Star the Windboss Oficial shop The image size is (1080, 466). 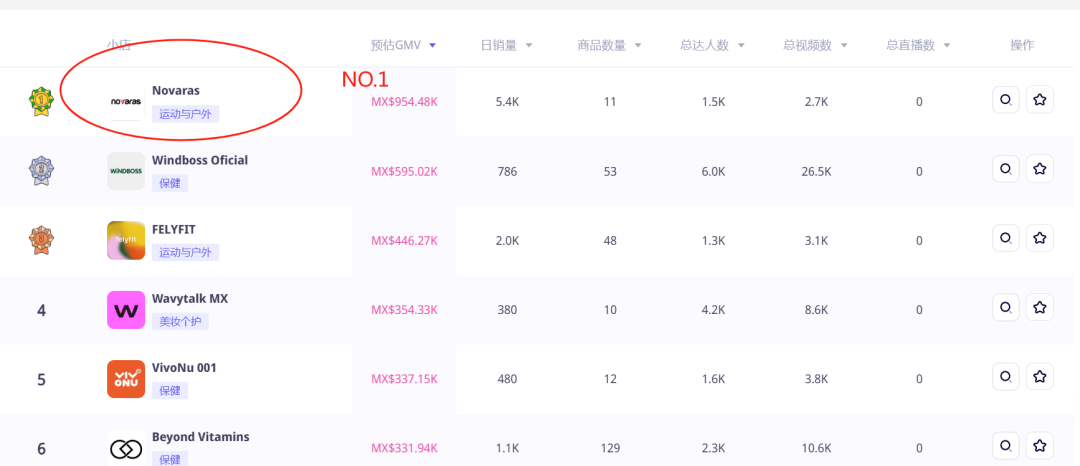1040,169
